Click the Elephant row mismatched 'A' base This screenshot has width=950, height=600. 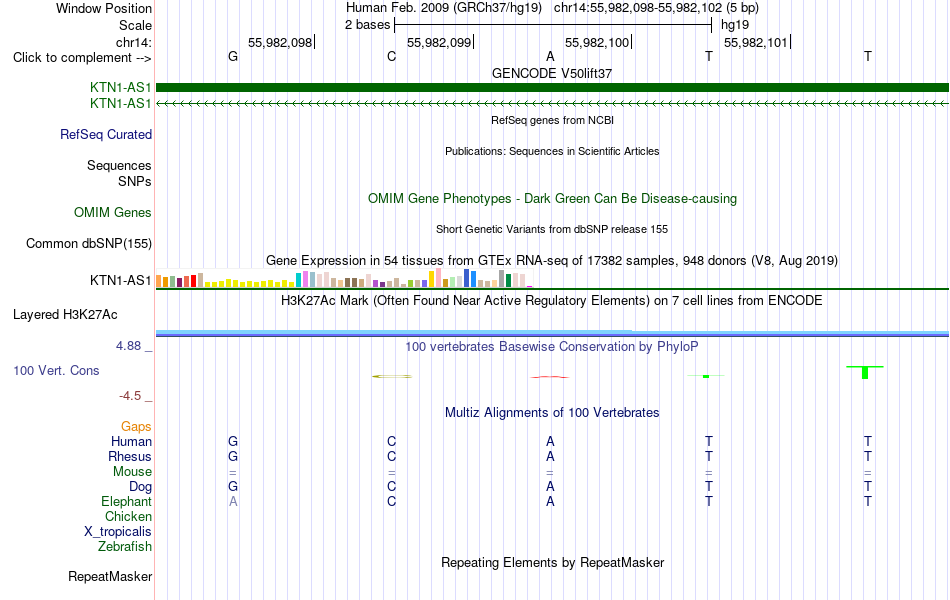click(x=233, y=501)
